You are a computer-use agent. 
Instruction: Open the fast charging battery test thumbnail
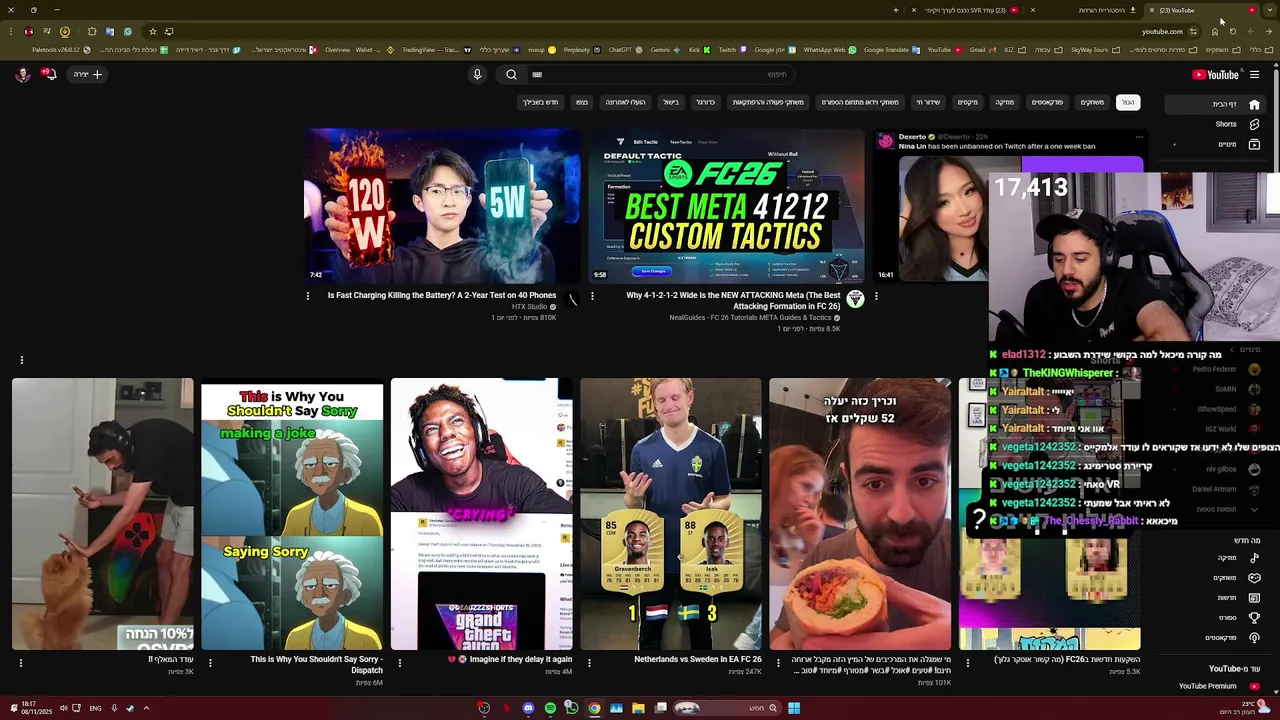click(x=442, y=205)
